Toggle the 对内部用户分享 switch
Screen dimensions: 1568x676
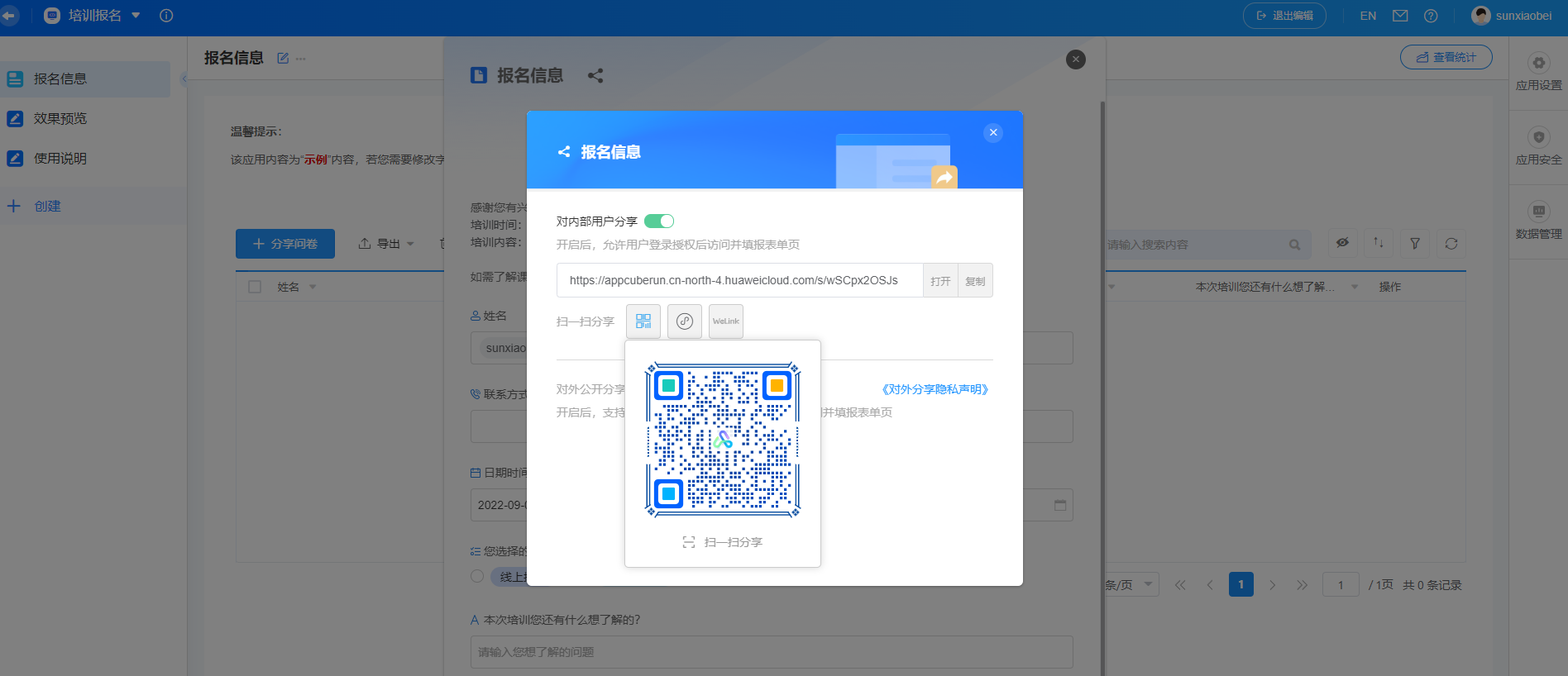coord(659,221)
